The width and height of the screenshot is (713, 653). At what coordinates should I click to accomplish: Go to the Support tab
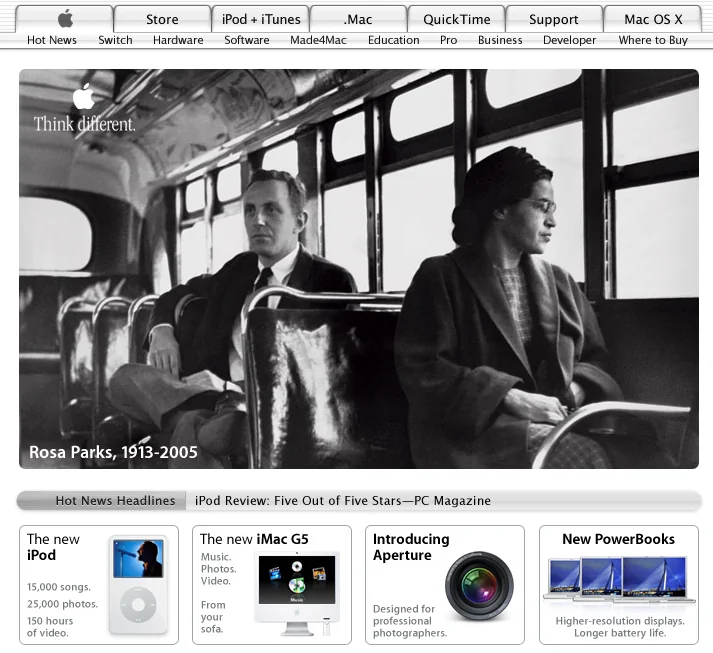point(554,19)
